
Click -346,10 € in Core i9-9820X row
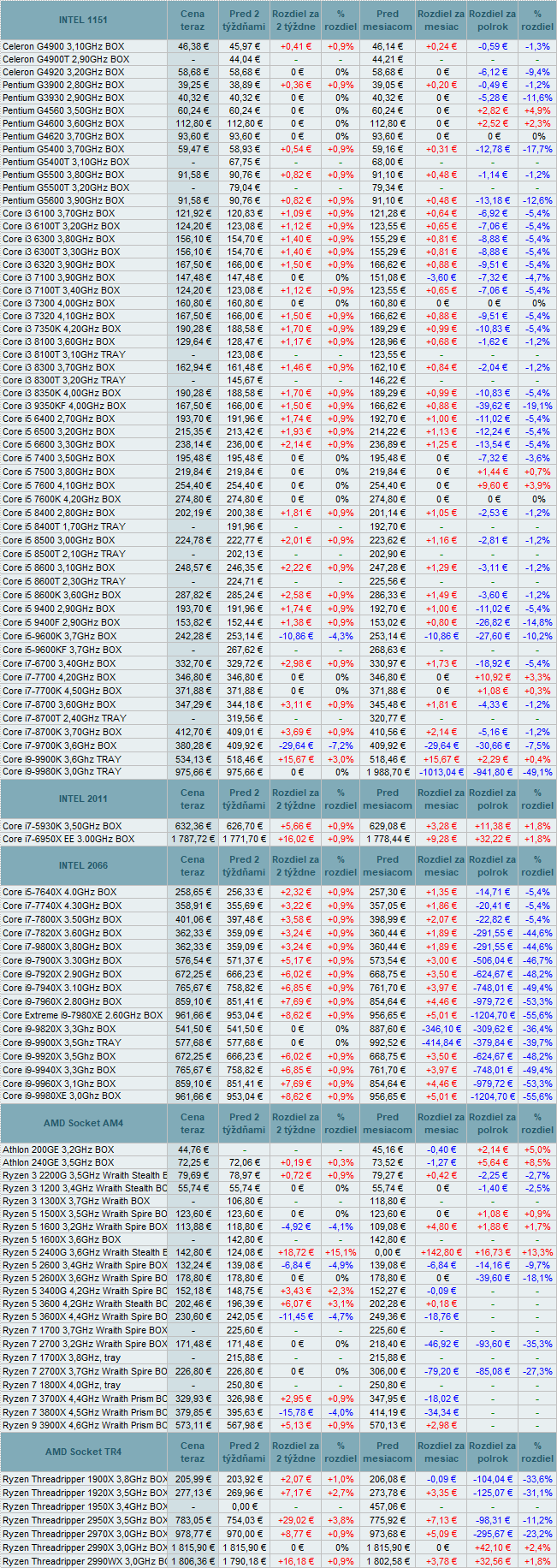tap(441, 1029)
